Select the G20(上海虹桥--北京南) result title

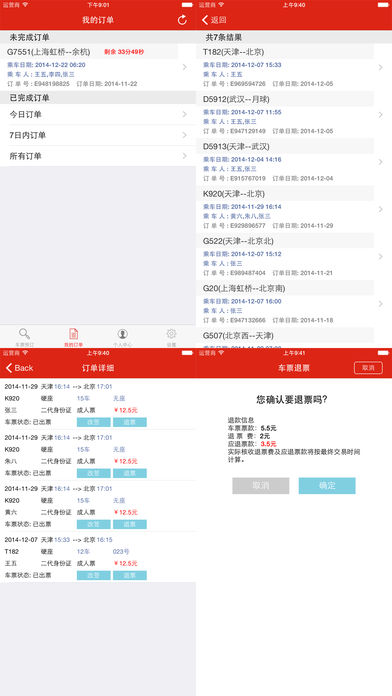click(x=244, y=289)
